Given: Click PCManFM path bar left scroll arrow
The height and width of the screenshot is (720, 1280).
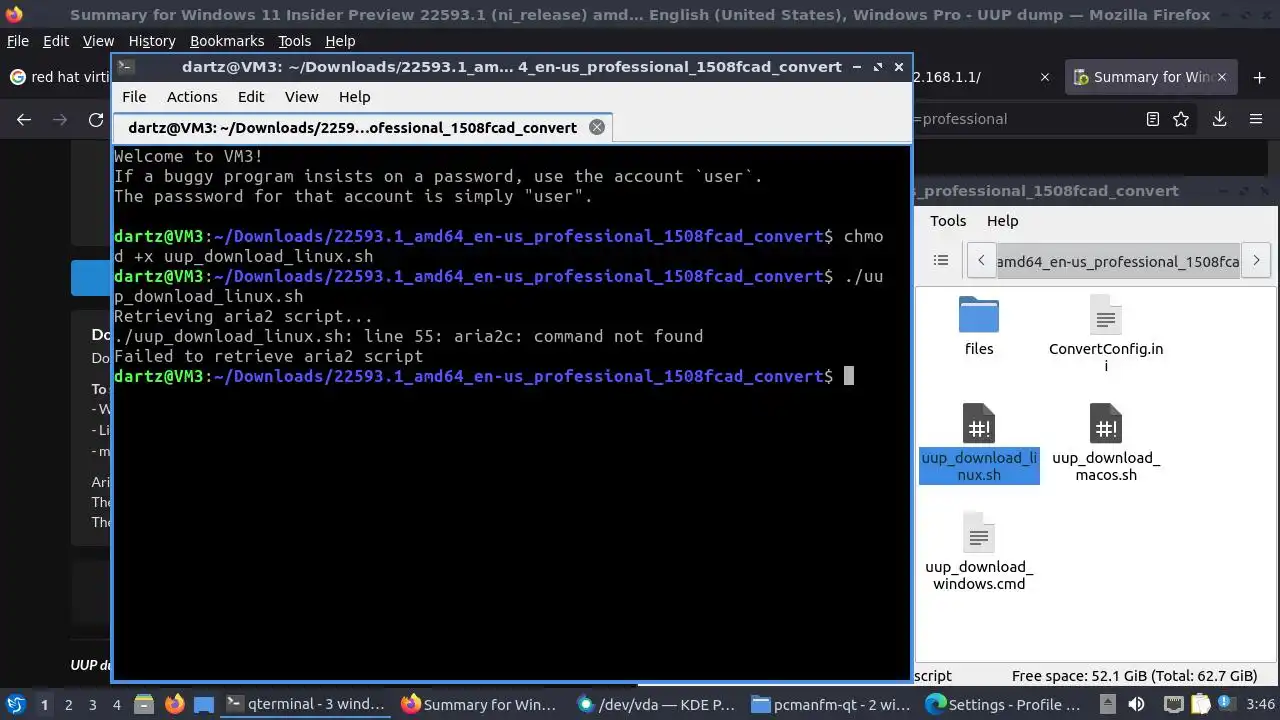Looking at the screenshot, I should (x=981, y=261).
